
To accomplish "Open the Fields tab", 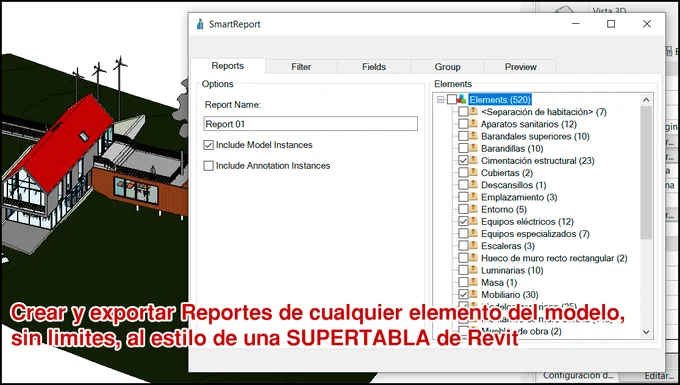I will pyautogui.click(x=374, y=67).
